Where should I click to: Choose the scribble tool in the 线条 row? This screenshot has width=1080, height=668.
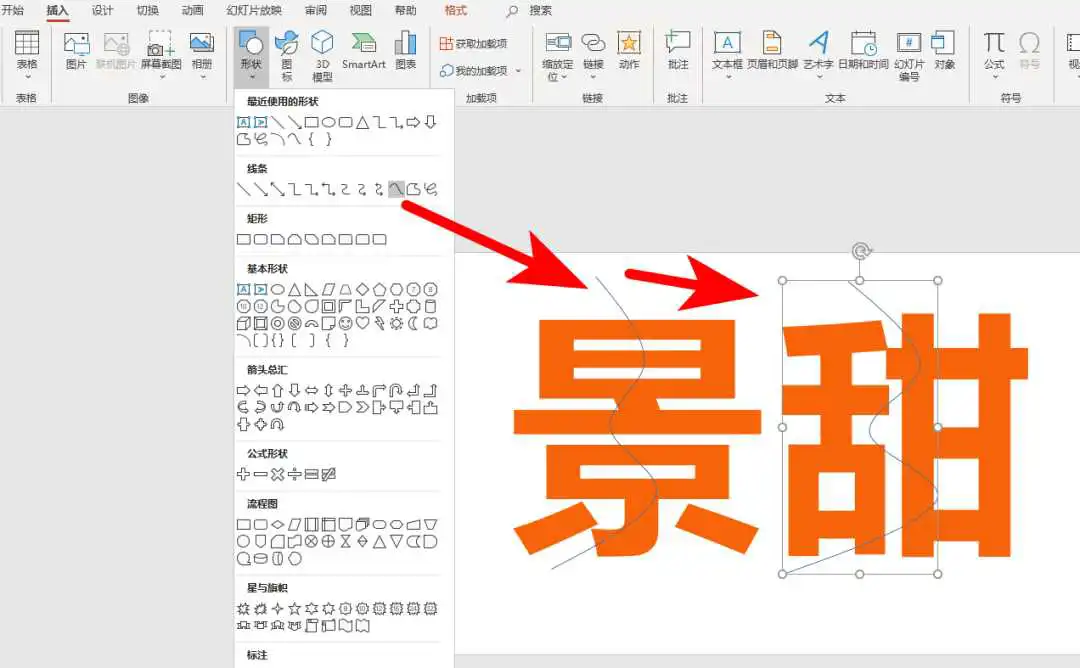[430, 189]
